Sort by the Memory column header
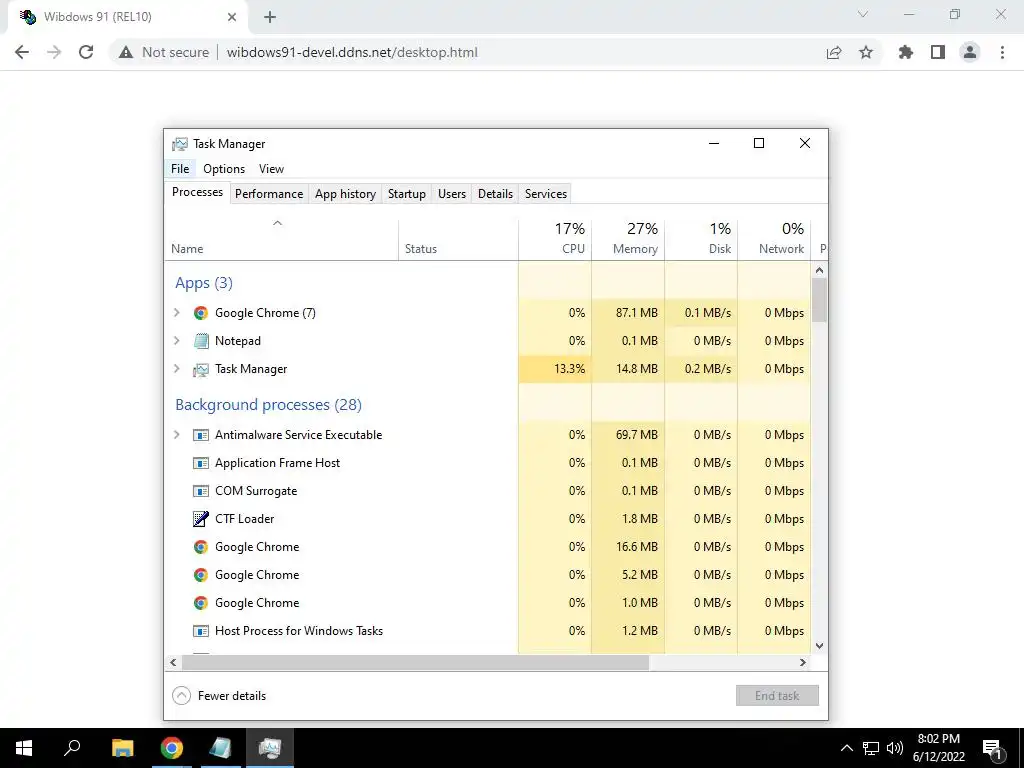The height and width of the screenshot is (768, 1024). coord(628,240)
